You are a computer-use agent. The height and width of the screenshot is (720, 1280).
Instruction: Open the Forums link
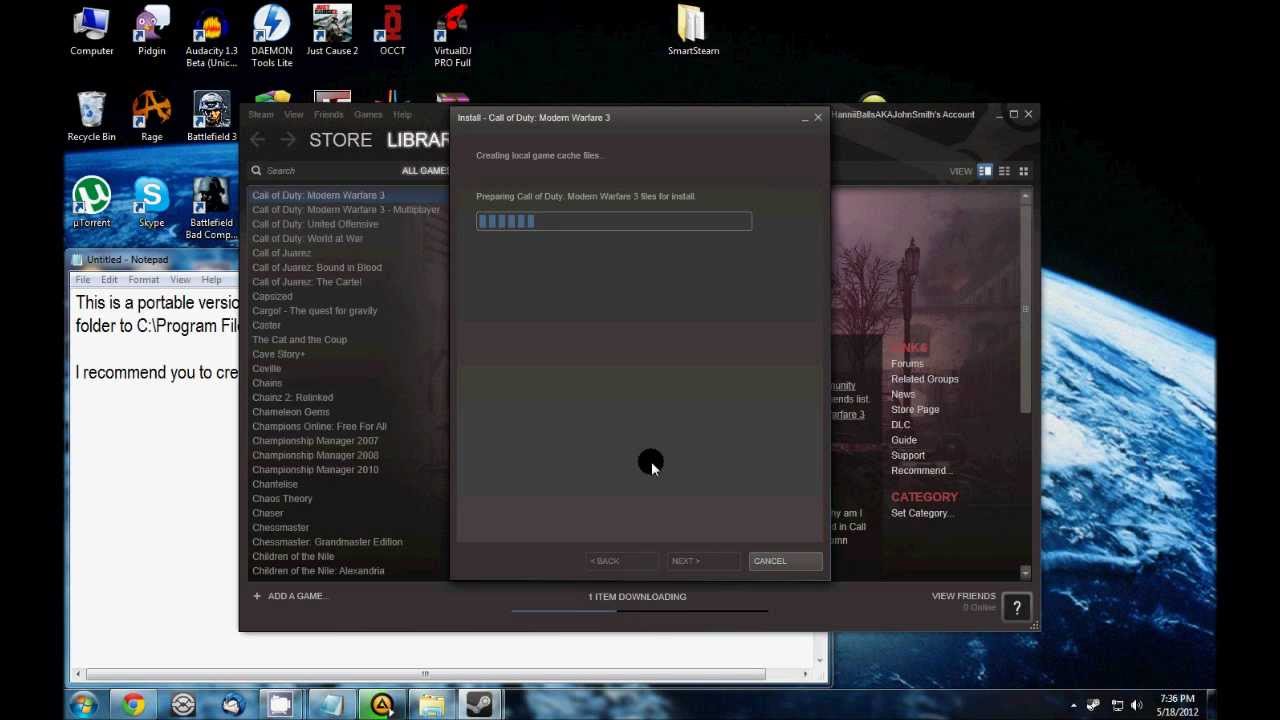[x=907, y=364]
